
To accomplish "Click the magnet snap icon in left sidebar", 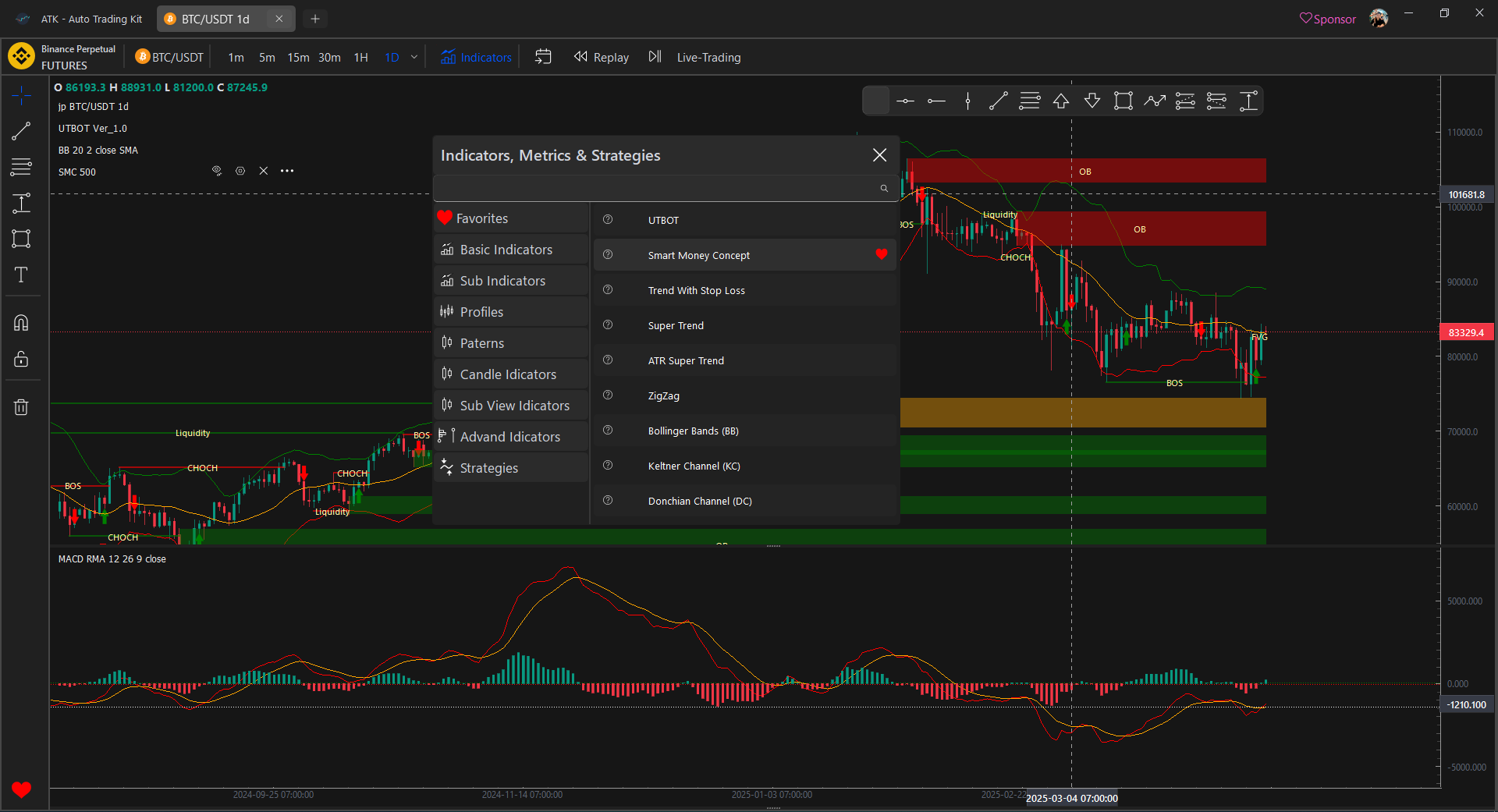I will coord(21,323).
